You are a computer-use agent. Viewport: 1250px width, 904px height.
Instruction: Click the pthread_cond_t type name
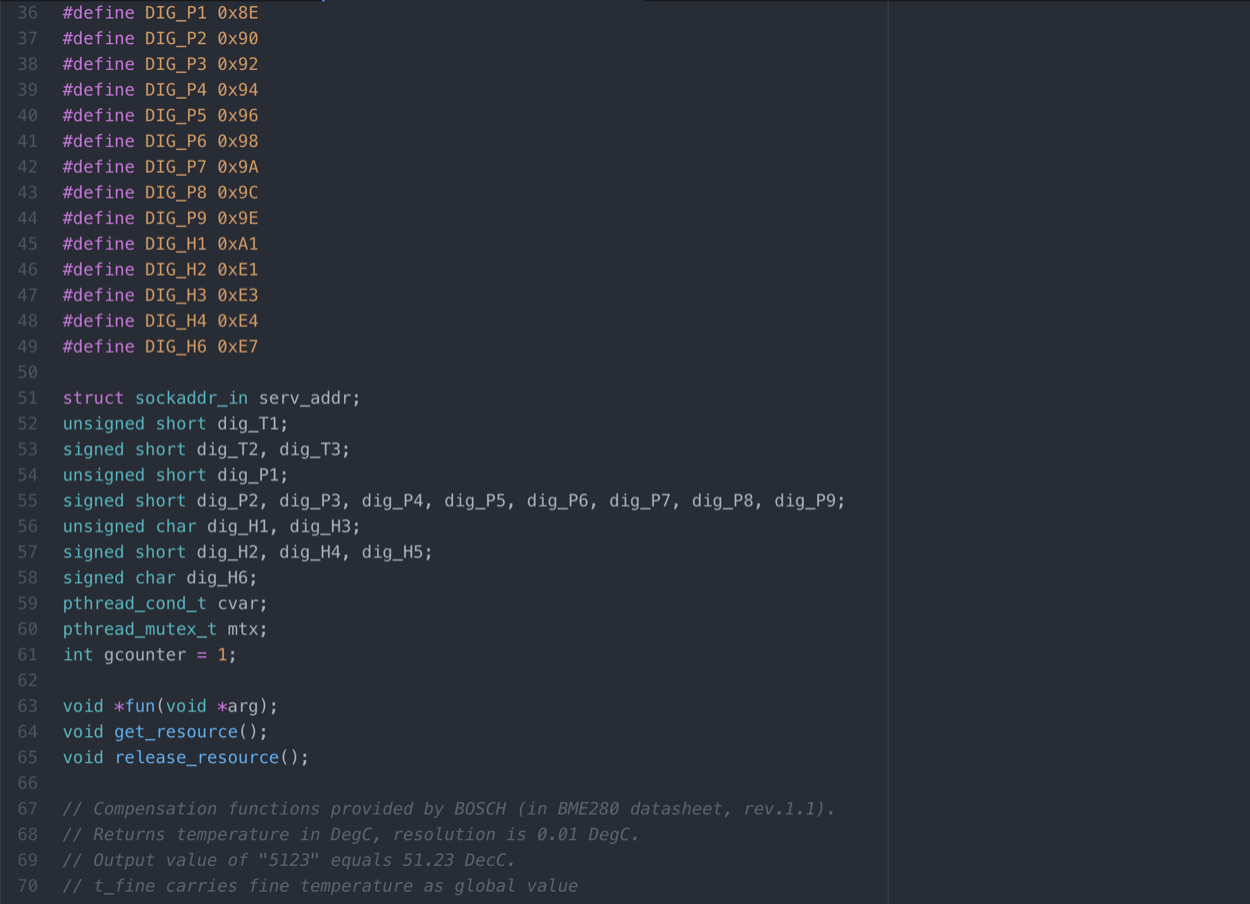(x=134, y=604)
